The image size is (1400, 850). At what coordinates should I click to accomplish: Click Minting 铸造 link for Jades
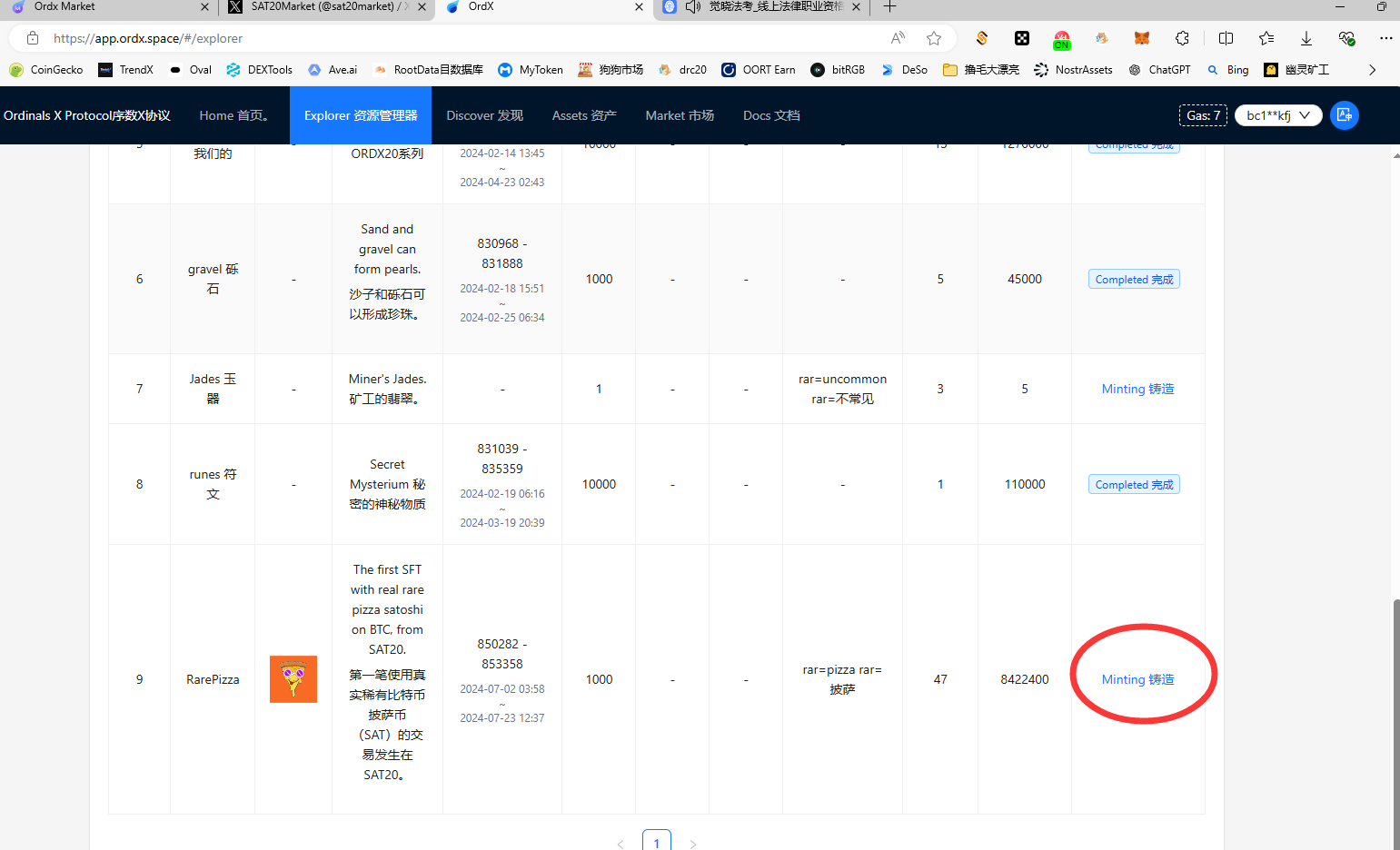pos(1137,389)
